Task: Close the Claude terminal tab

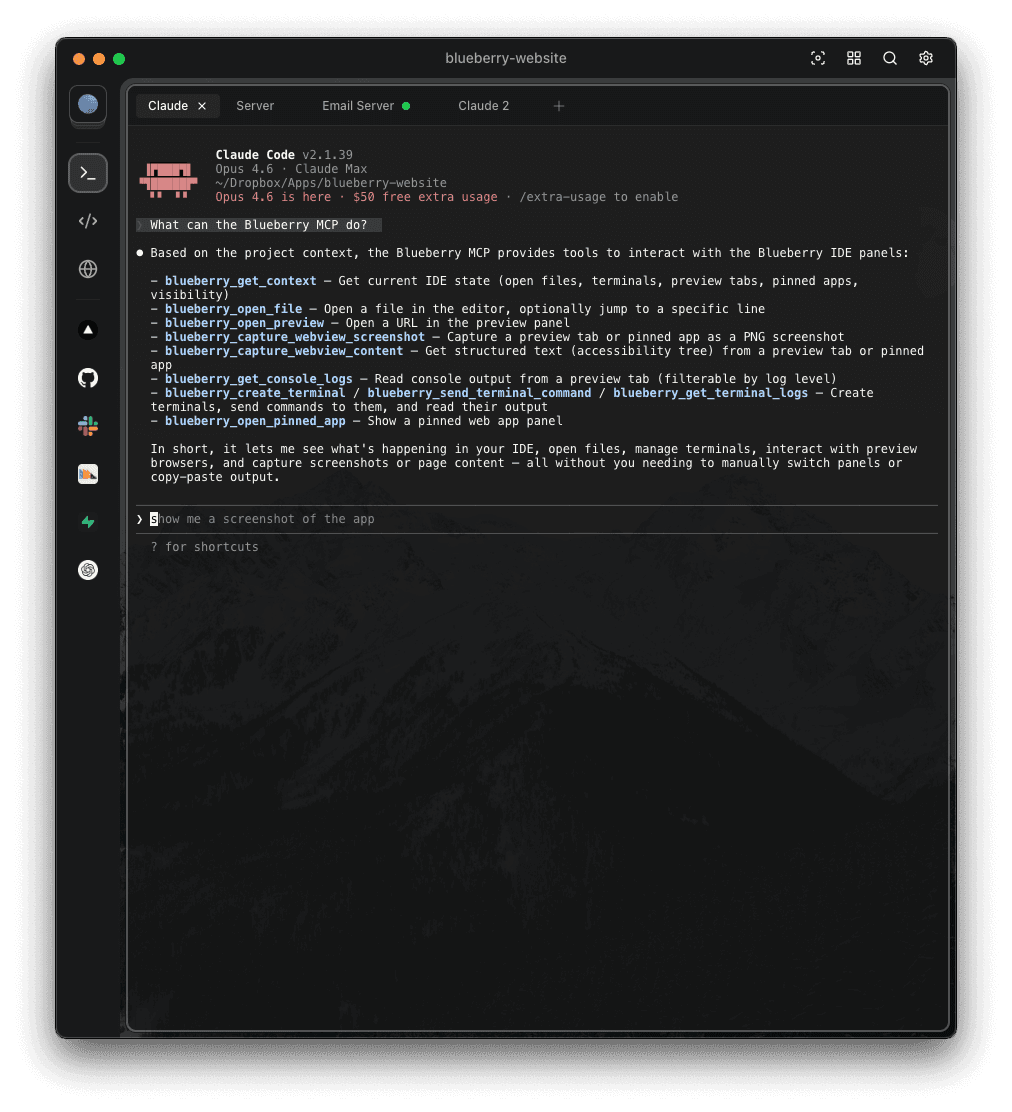Action: pyautogui.click(x=202, y=106)
